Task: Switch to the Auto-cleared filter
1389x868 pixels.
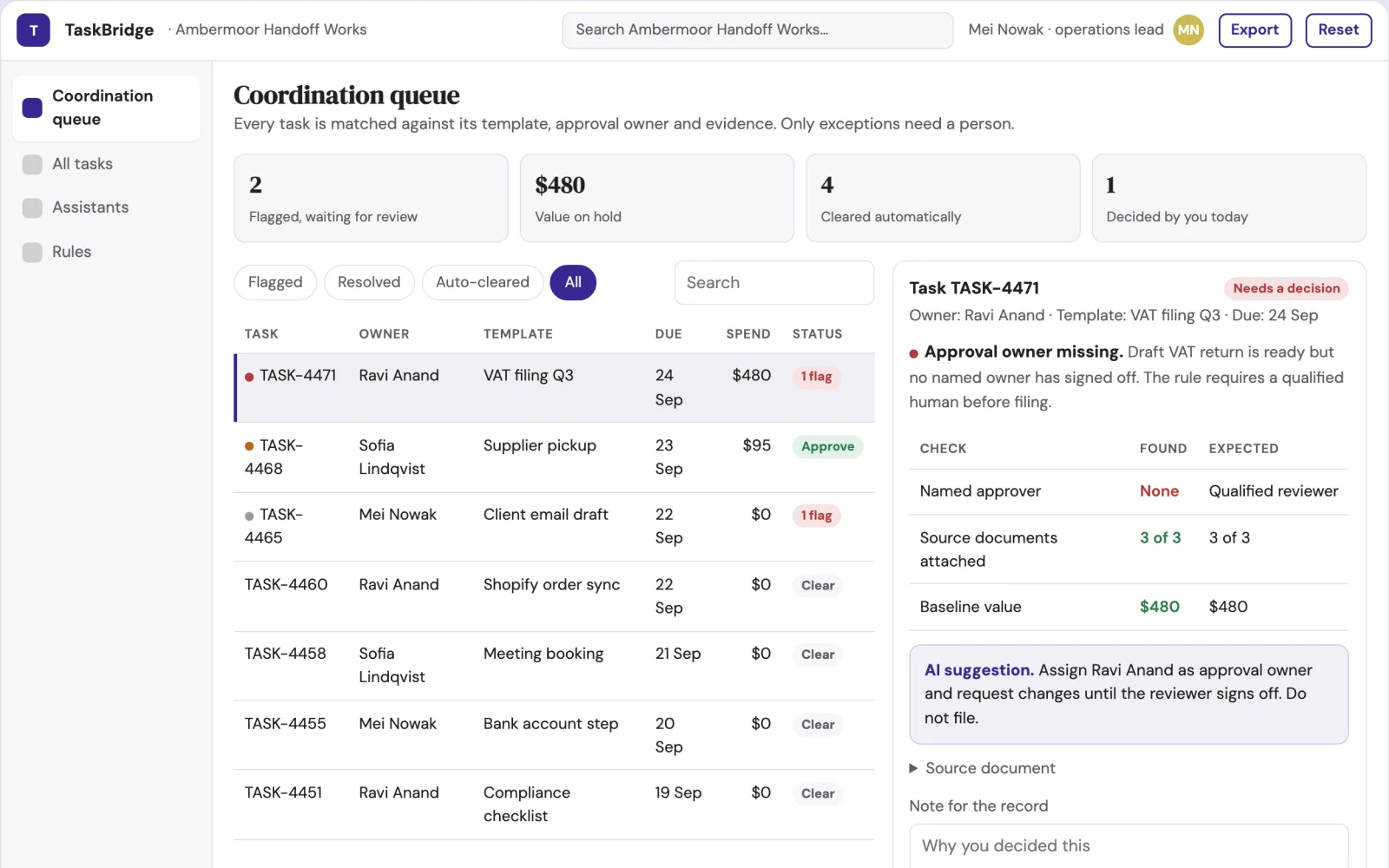Action: coord(483,282)
